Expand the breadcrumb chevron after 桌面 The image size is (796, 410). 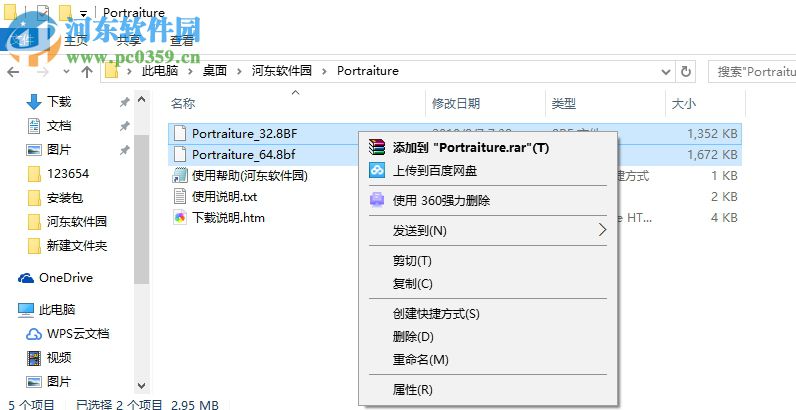click(x=239, y=72)
